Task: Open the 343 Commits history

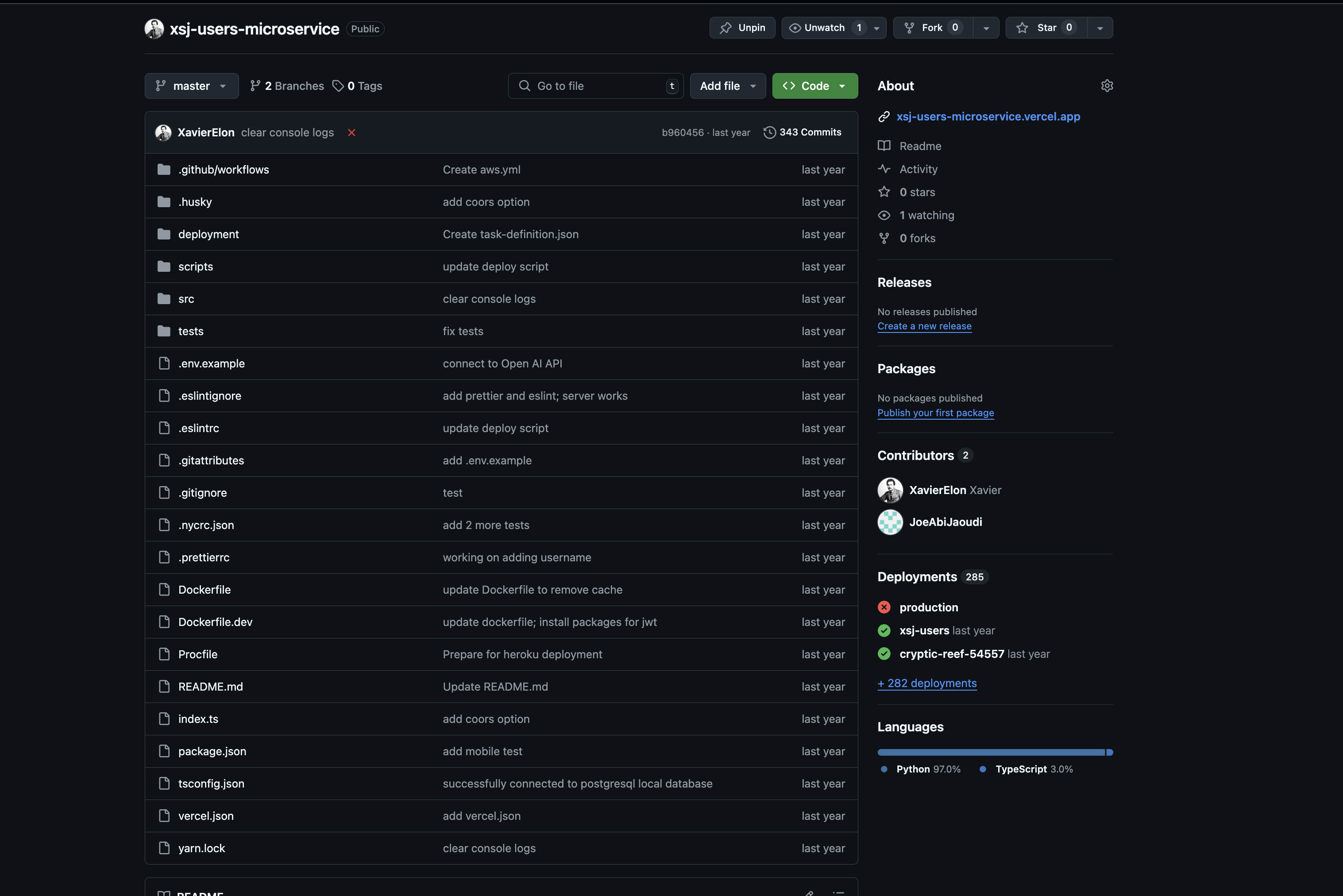Action: [803, 132]
